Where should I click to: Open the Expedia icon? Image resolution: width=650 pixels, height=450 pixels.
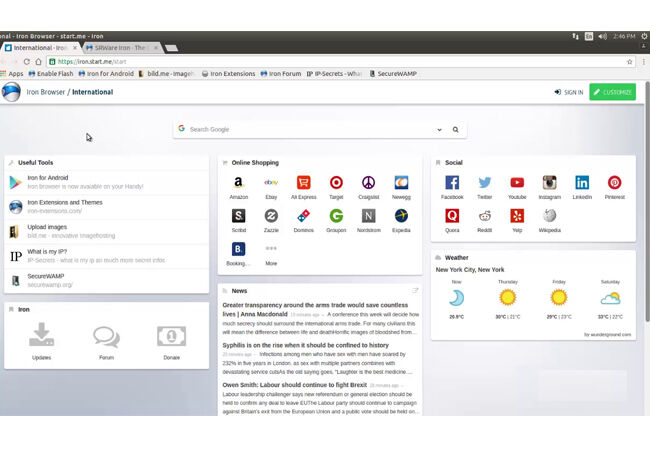coord(401,216)
